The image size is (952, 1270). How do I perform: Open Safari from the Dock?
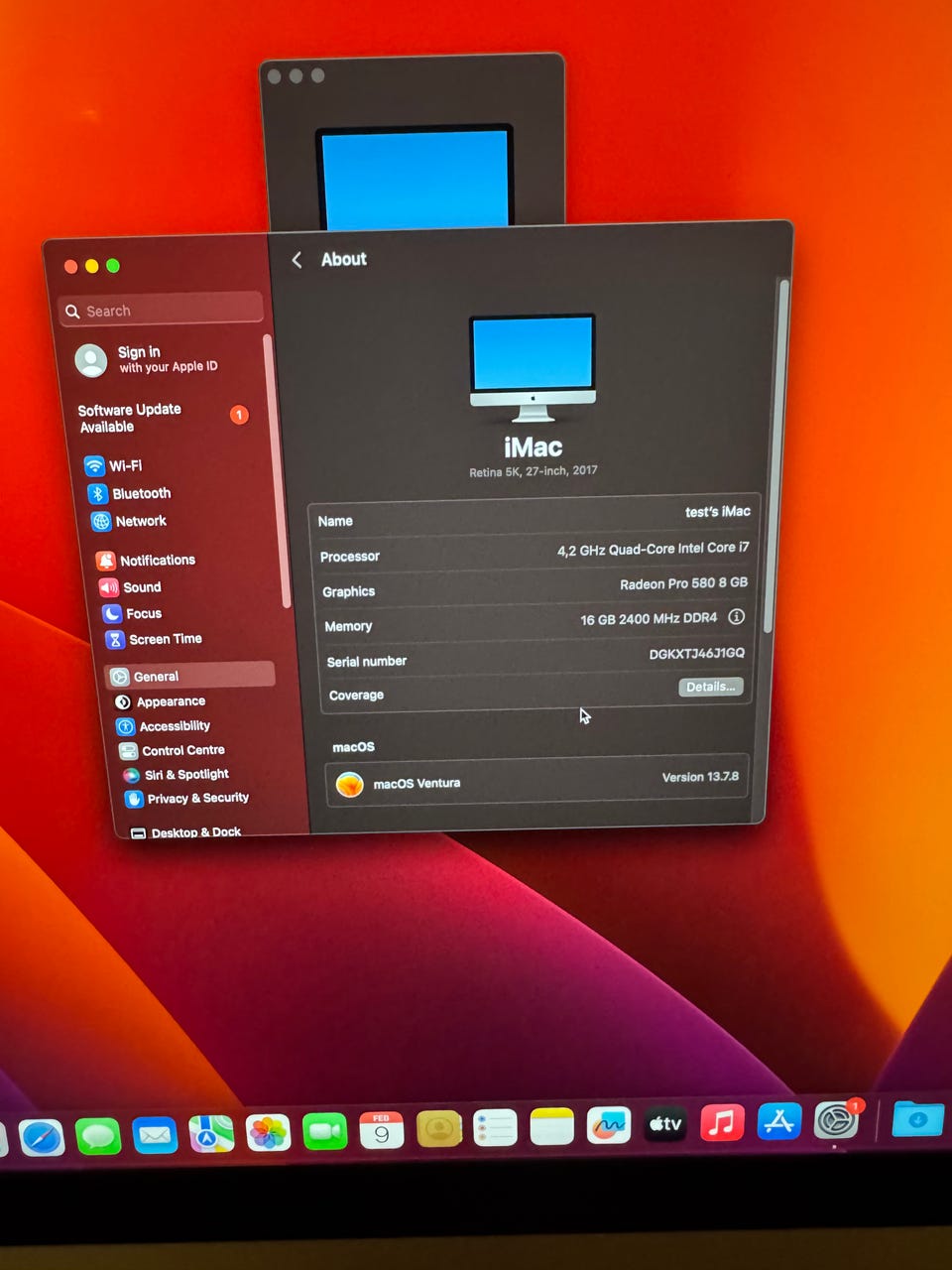point(41,1138)
